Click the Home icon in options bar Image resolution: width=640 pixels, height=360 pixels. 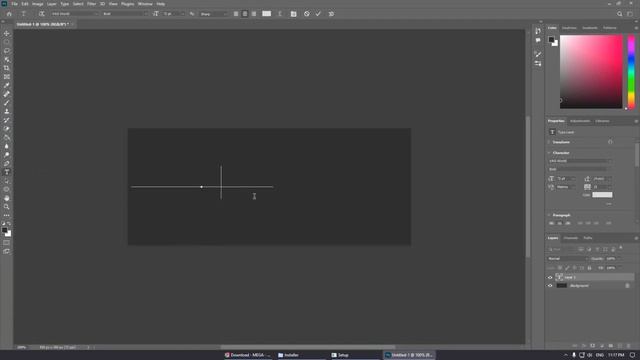[9, 14]
